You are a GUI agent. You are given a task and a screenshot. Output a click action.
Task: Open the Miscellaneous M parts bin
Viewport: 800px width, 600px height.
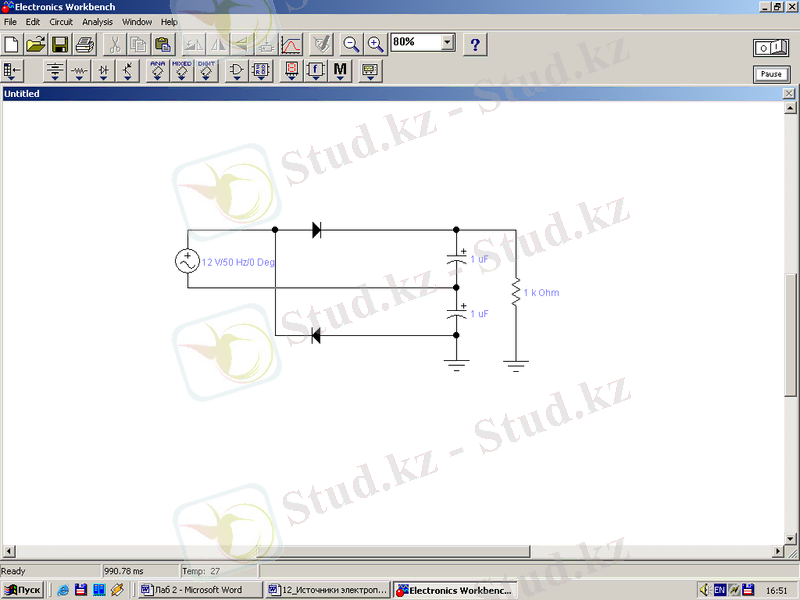tap(340, 70)
